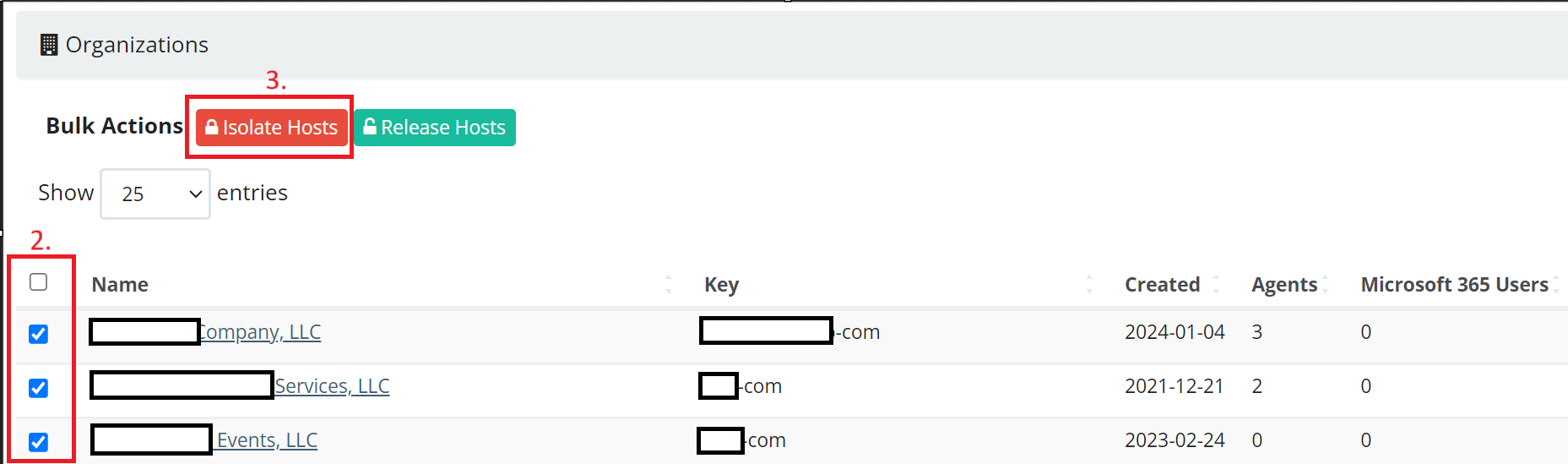Sort by Name column arrows
This screenshot has width=1568, height=464.
pyautogui.click(x=669, y=284)
